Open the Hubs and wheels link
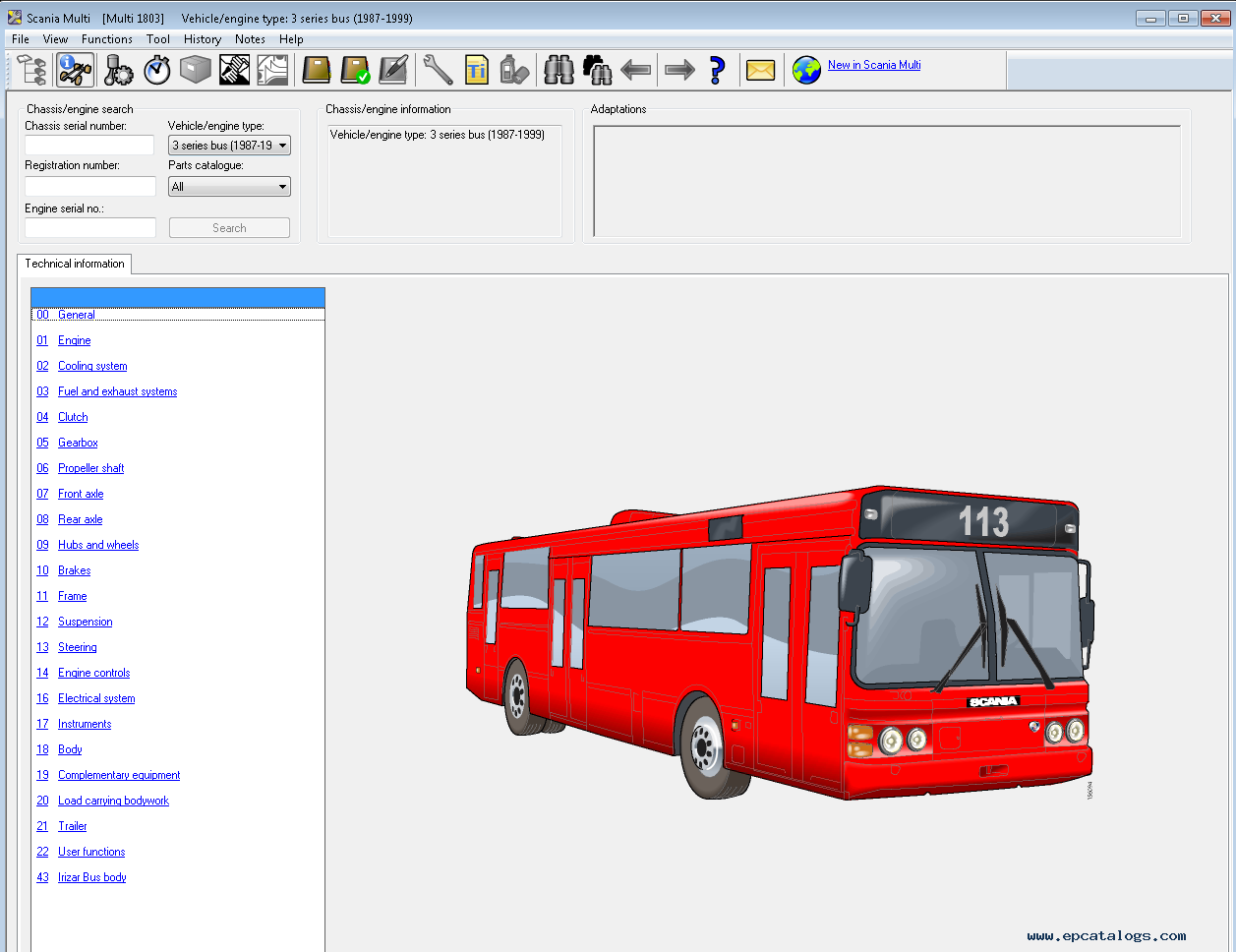Viewport: 1236px width, 952px height. [98, 545]
